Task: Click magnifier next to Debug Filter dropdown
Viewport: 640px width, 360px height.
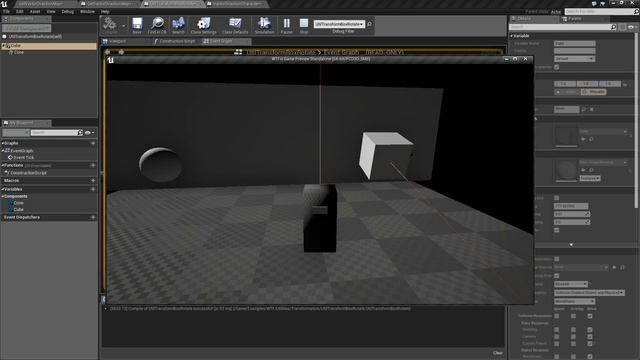Action: coord(369,24)
